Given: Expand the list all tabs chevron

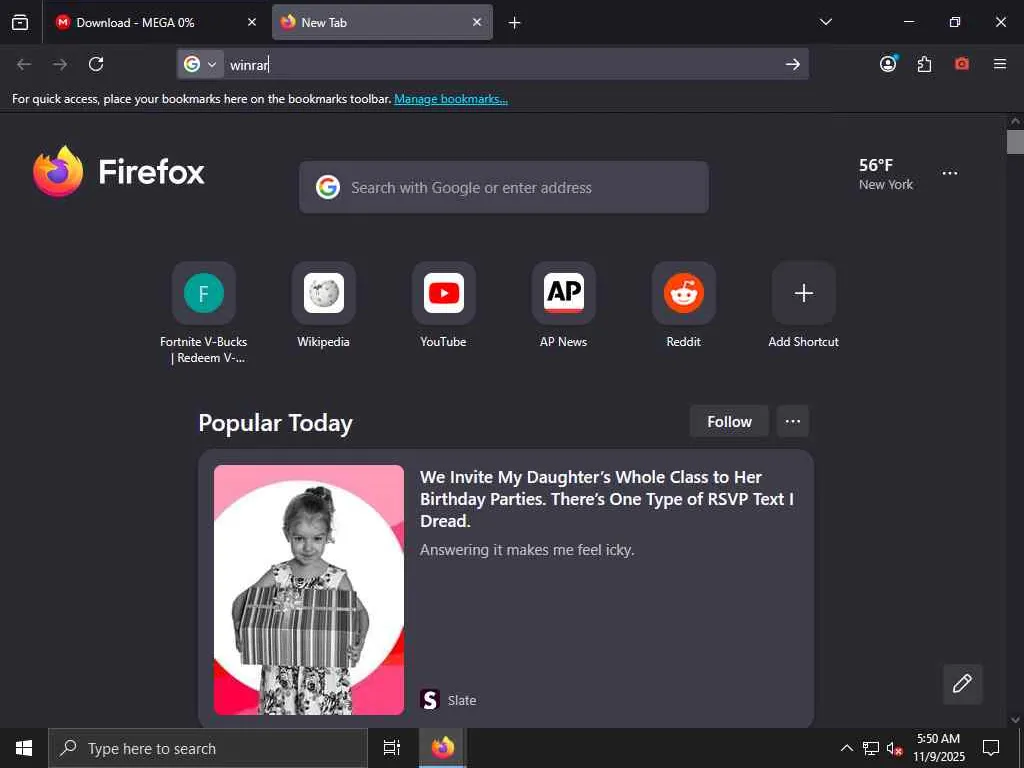Looking at the screenshot, I should (825, 22).
